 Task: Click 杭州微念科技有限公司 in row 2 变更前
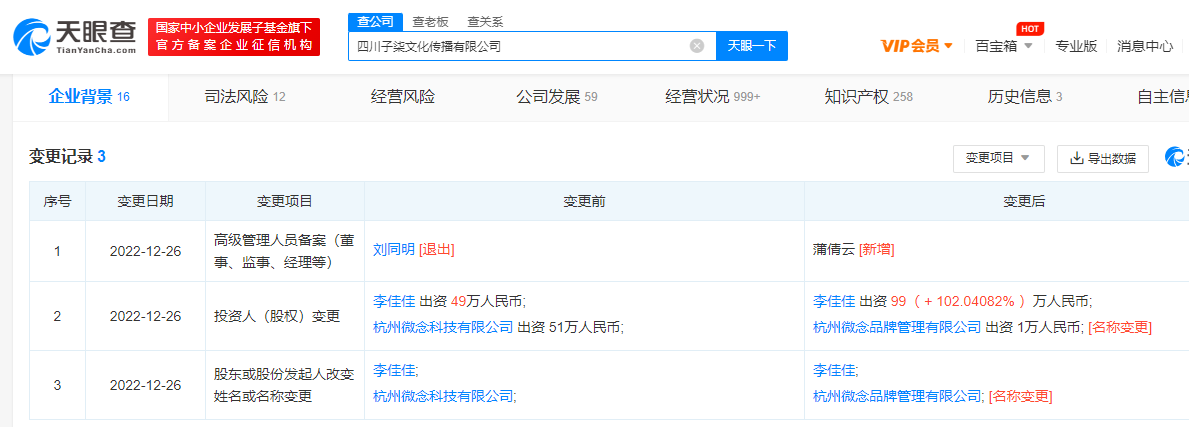(x=444, y=328)
